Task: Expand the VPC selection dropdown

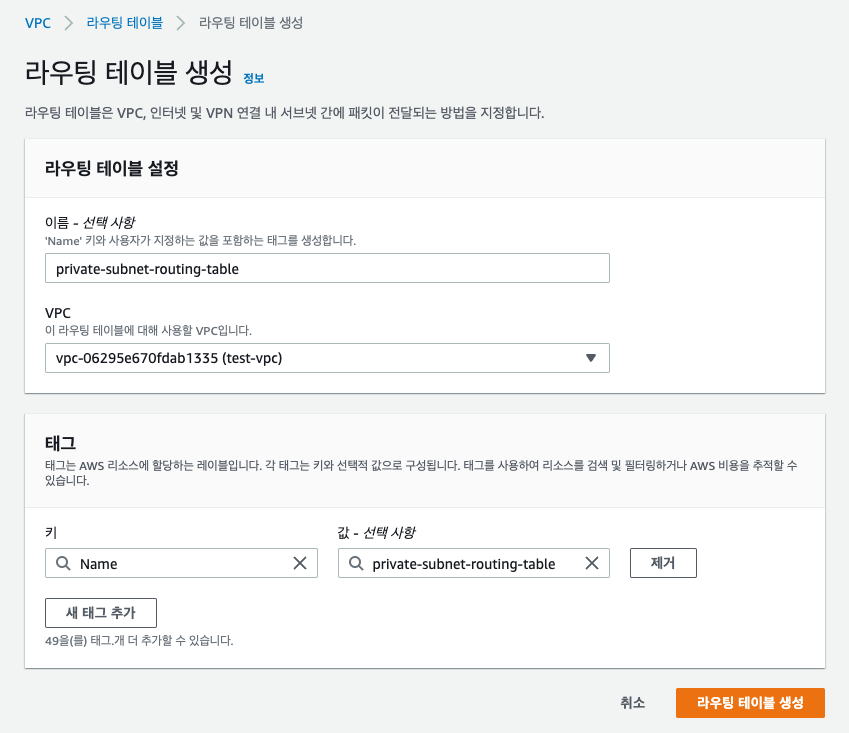Action: [327, 358]
